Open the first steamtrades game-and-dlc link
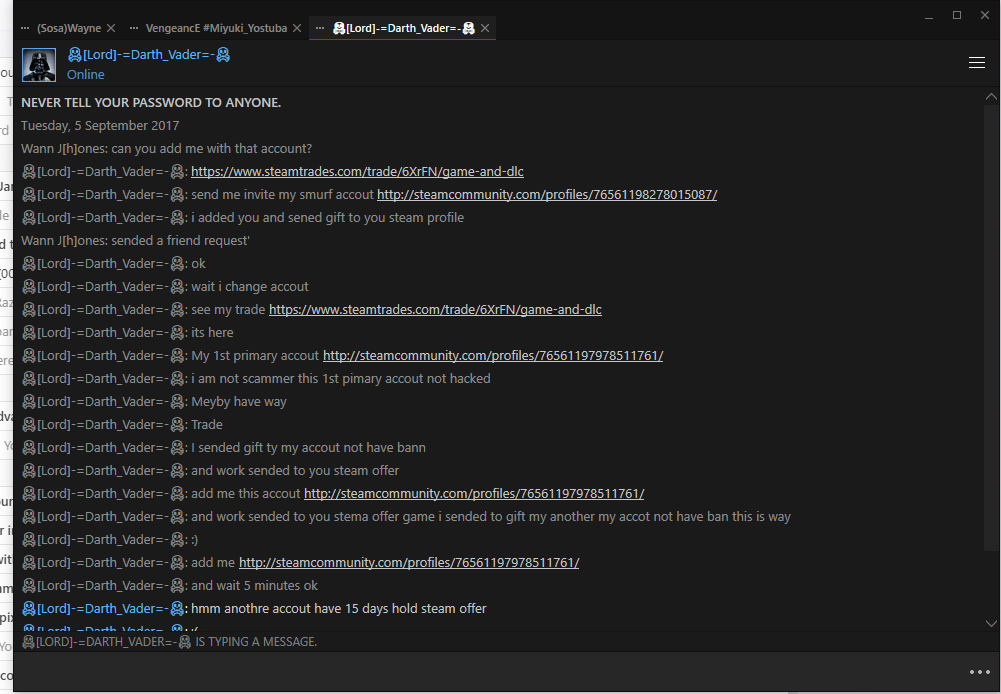The width and height of the screenshot is (1001, 694). point(357,172)
